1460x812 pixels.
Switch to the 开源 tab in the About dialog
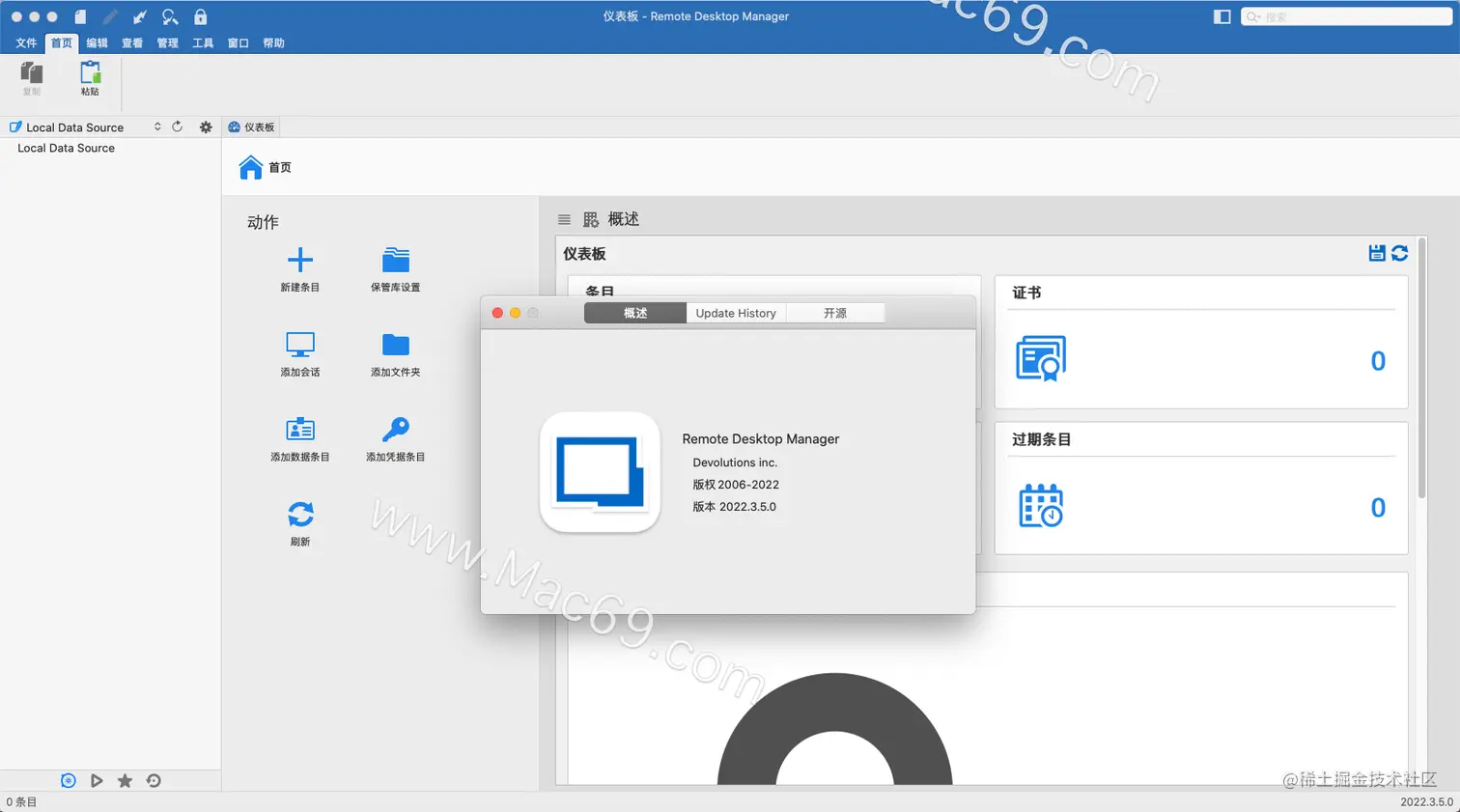[x=835, y=313]
